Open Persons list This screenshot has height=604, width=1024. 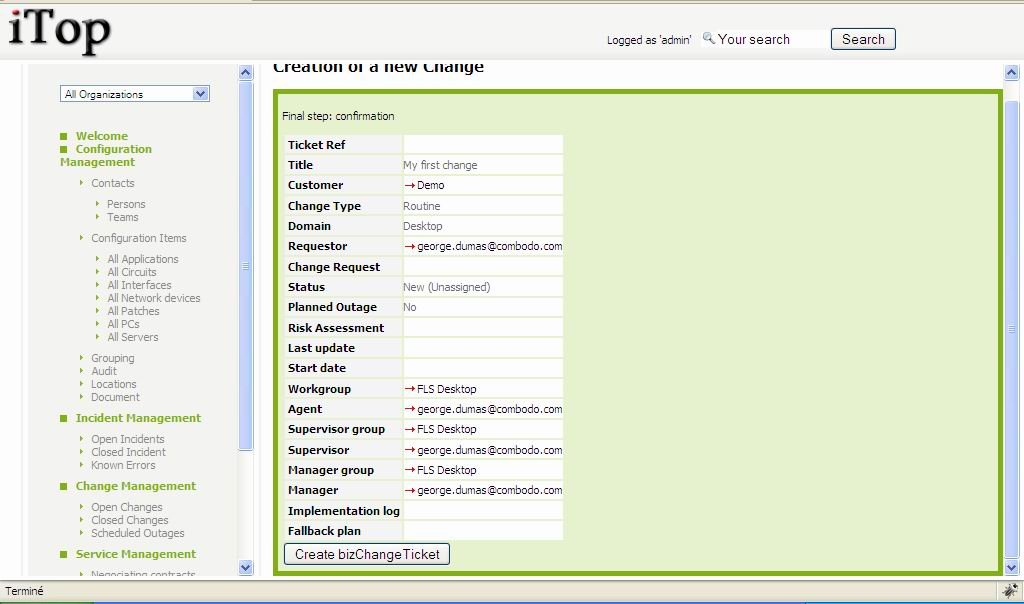click(126, 204)
